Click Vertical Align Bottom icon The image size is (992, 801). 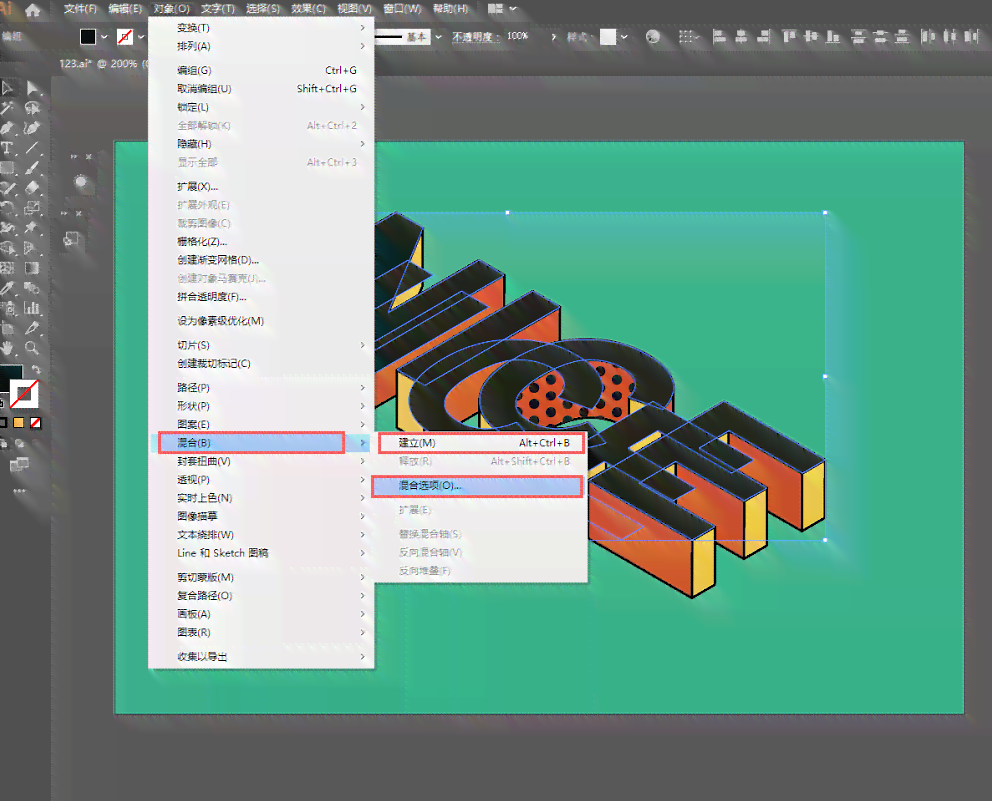point(833,37)
